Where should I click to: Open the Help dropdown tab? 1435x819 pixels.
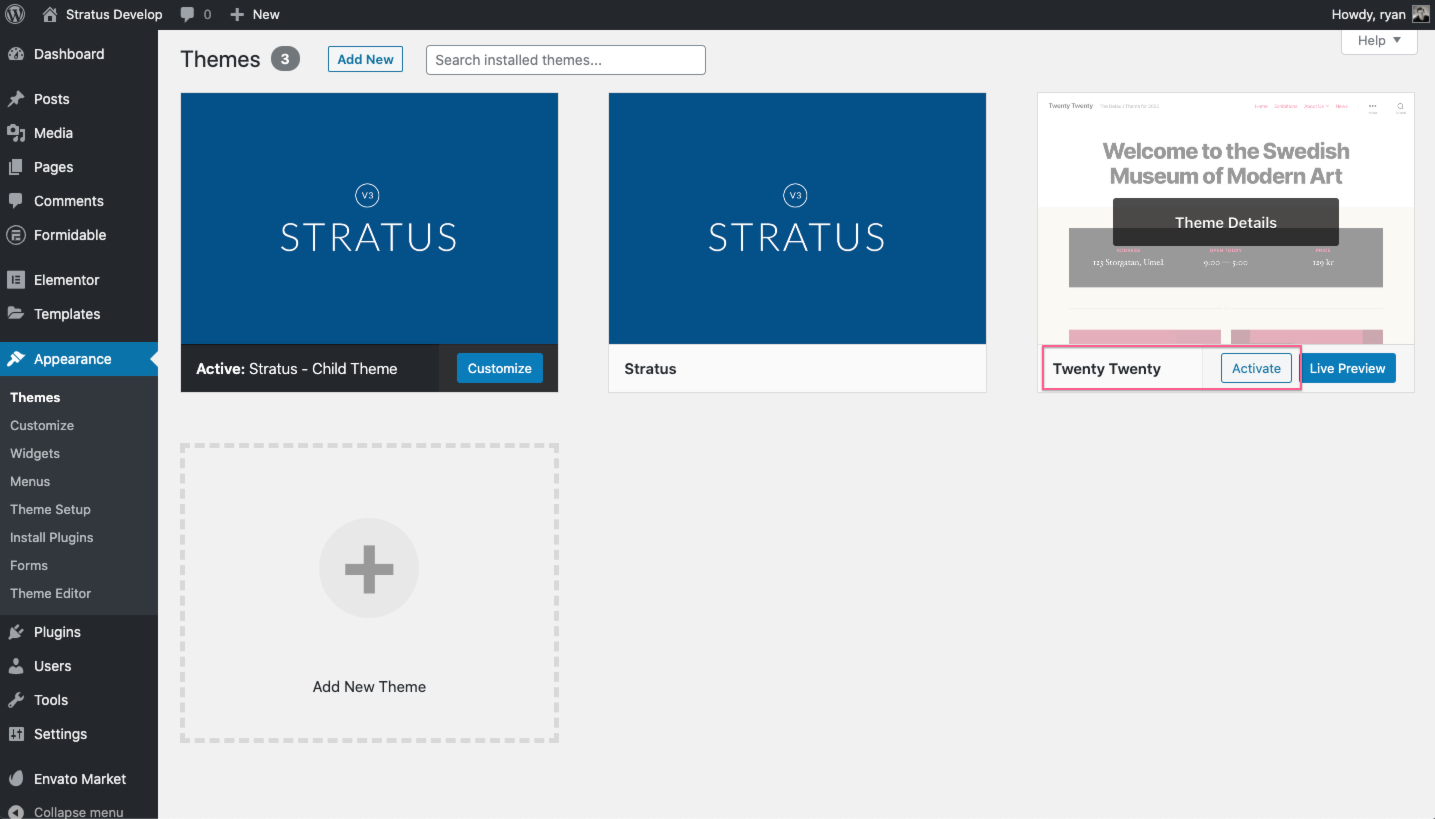point(1379,41)
